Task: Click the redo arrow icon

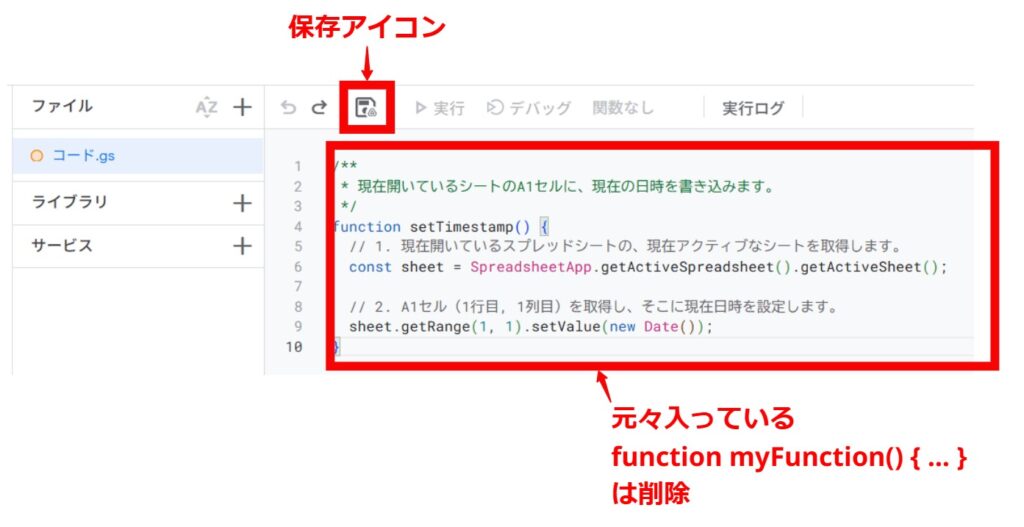Action: click(x=319, y=108)
